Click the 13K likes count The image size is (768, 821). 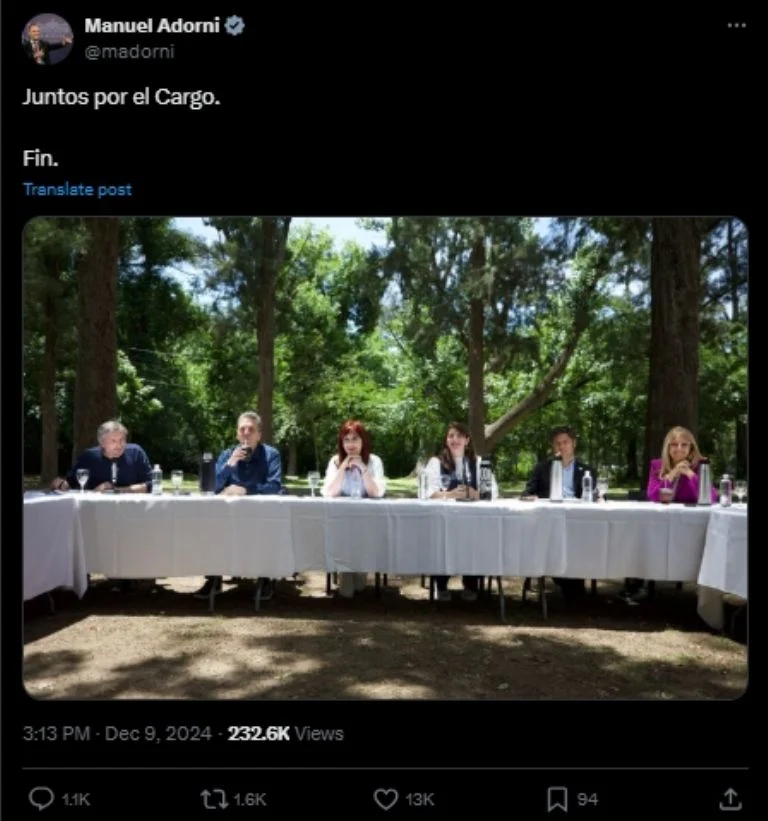(x=419, y=799)
